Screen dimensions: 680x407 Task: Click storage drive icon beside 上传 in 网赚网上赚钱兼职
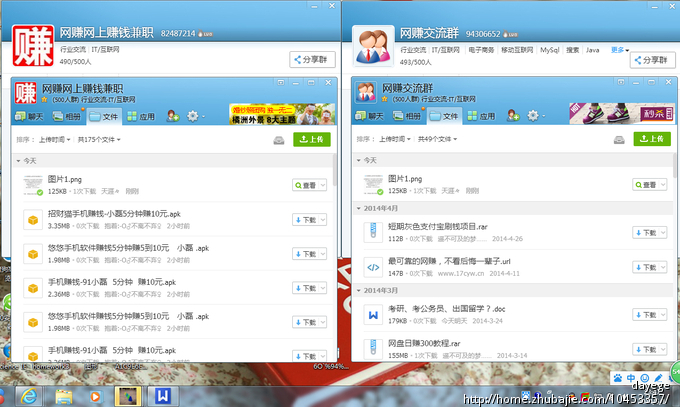pos(279,140)
